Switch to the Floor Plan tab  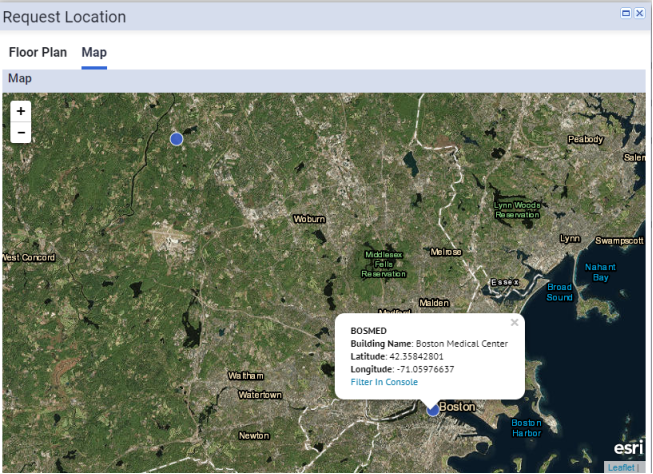click(38, 52)
